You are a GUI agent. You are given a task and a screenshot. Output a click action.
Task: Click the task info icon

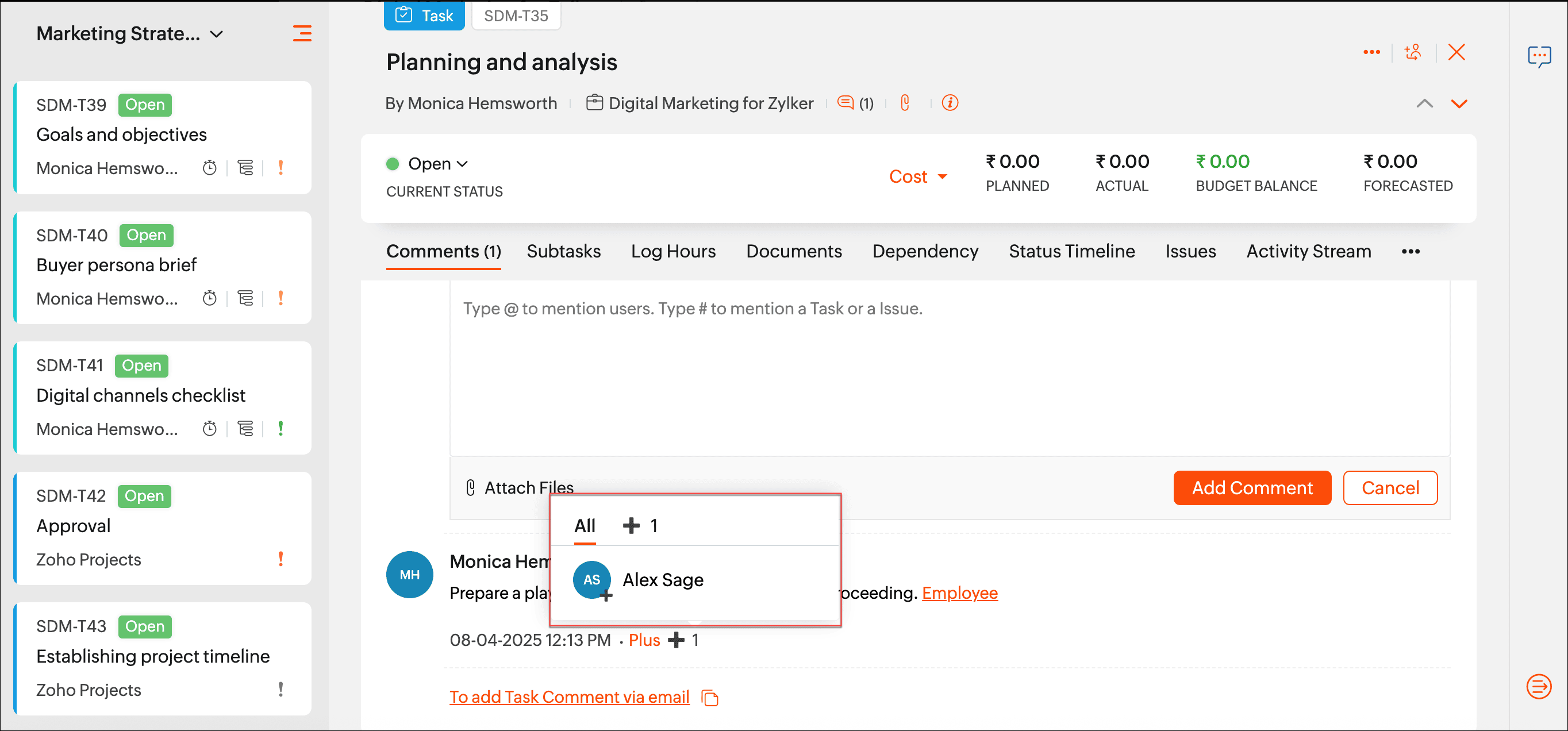point(950,103)
